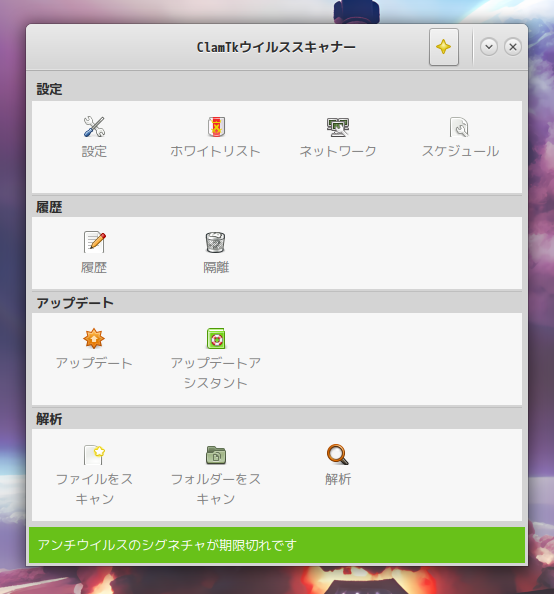Open the ホワイトリスト whitelist icon
The image size is (554, 594).
pyautogui.click(x=216, y=127)
